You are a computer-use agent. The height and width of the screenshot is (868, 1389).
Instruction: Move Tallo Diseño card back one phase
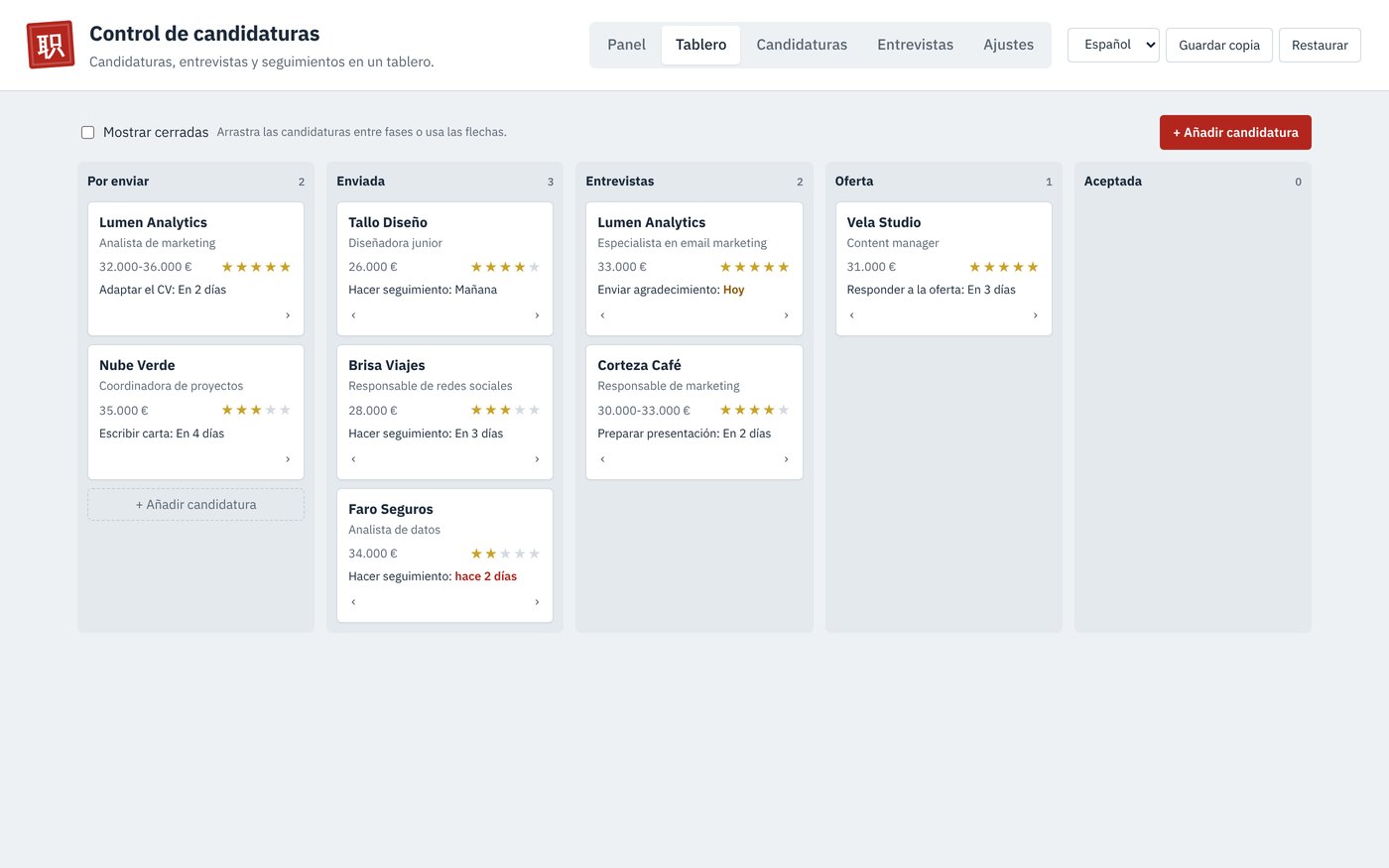pos(353,315)
